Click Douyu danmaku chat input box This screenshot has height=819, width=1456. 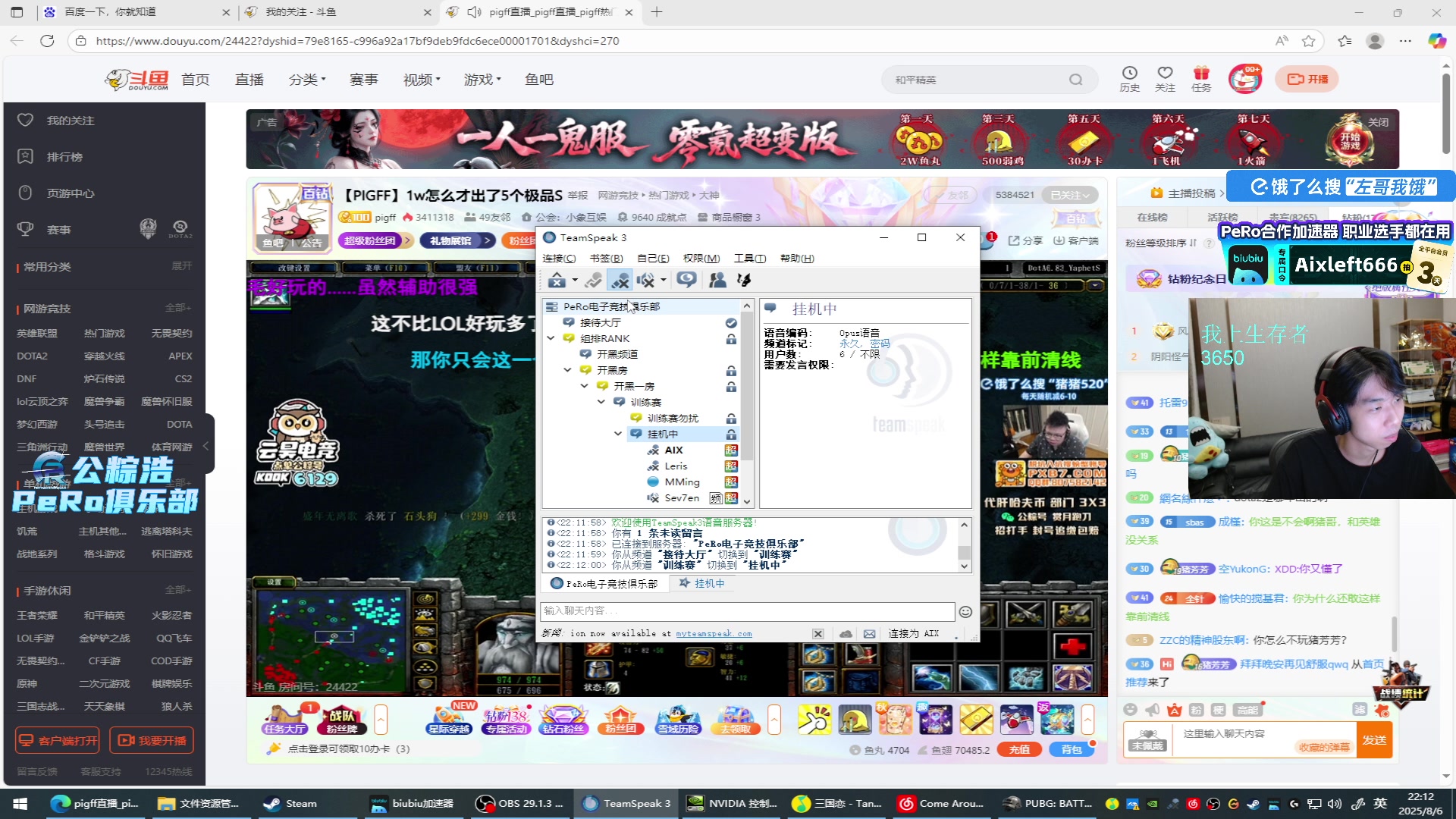[x=1264, y=739]
